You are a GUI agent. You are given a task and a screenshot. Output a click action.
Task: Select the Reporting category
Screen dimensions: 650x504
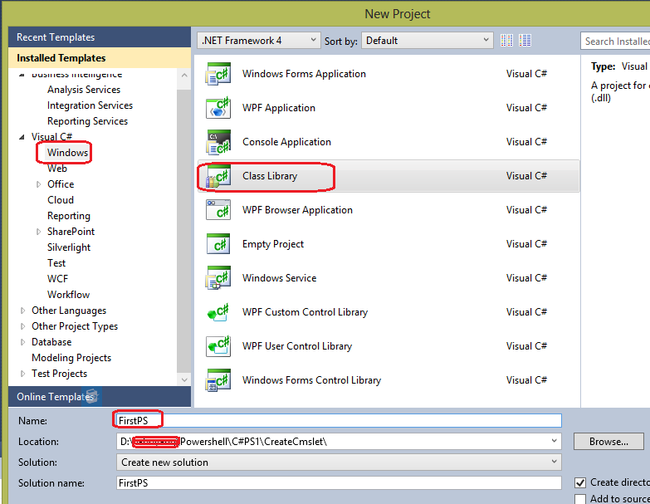69,216
